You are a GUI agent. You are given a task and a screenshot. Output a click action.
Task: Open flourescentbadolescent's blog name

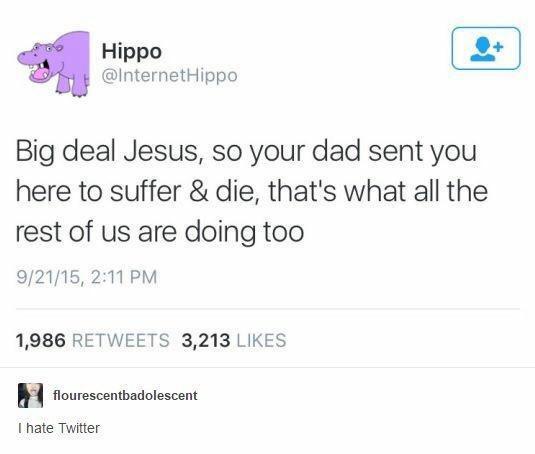point(125,395)
